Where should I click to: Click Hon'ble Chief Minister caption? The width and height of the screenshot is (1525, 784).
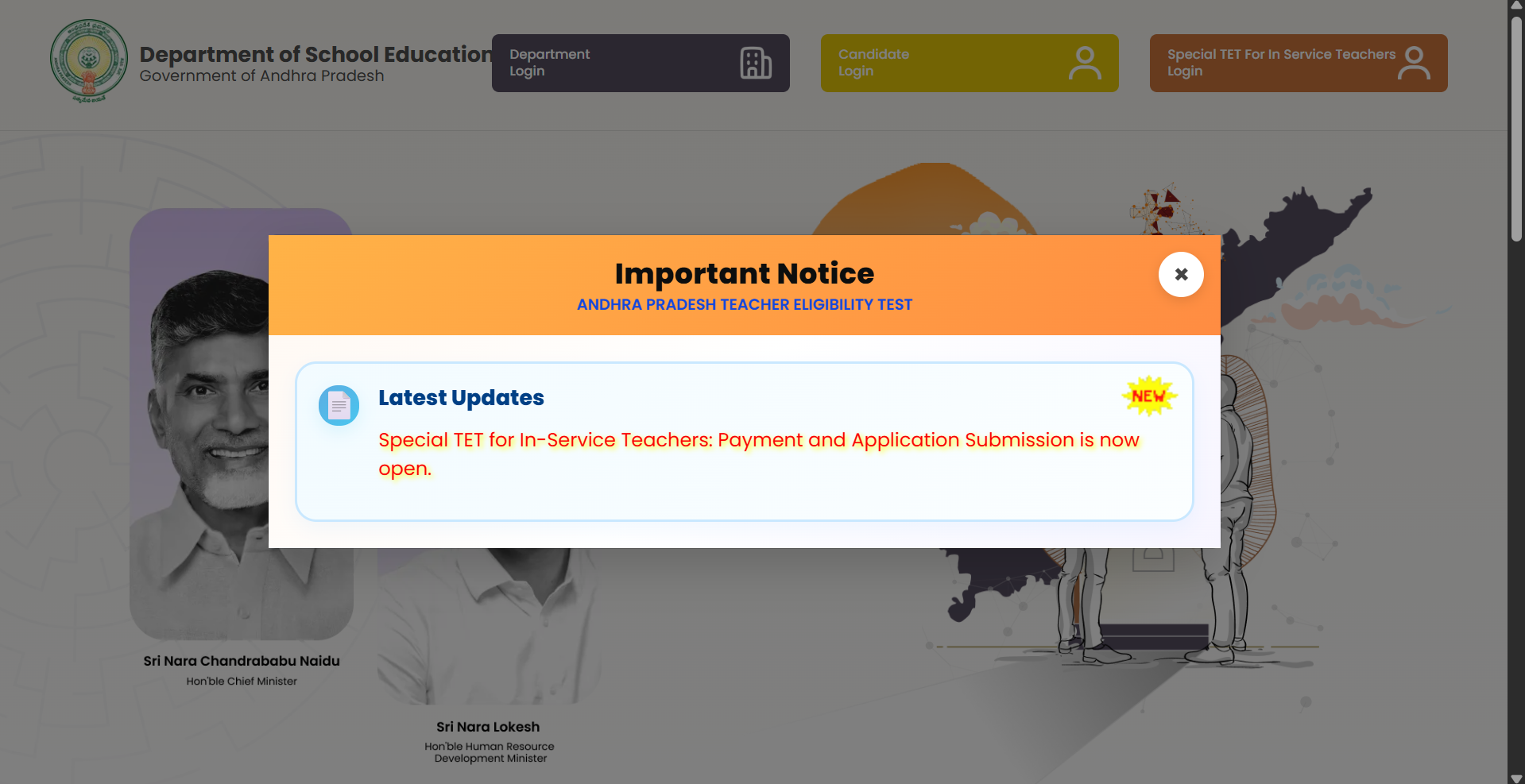[242, 681]
